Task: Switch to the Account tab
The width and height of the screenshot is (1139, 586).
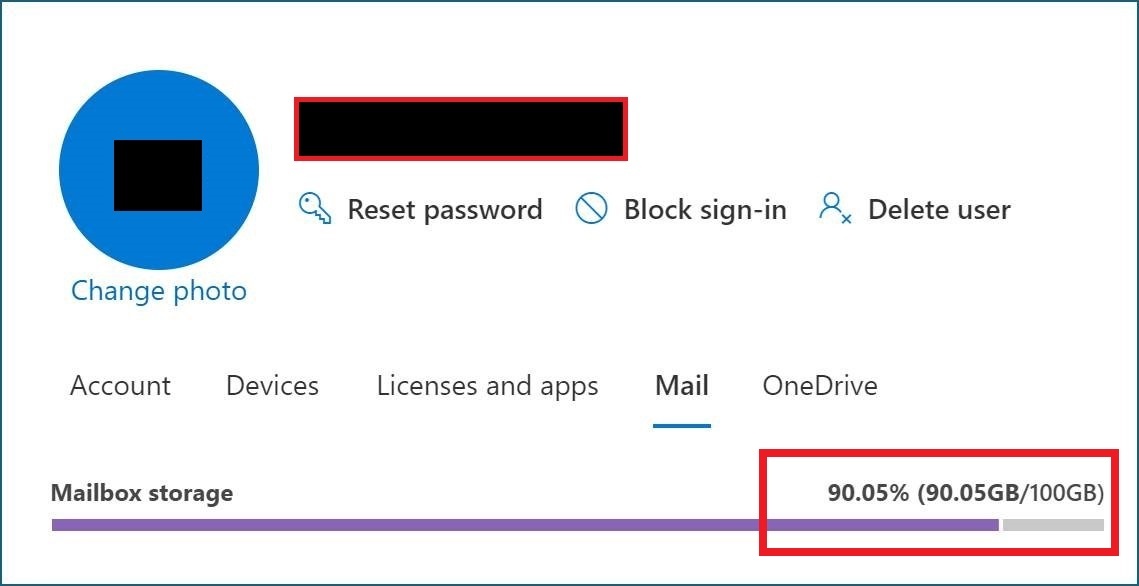Action: tap(120, 385)
